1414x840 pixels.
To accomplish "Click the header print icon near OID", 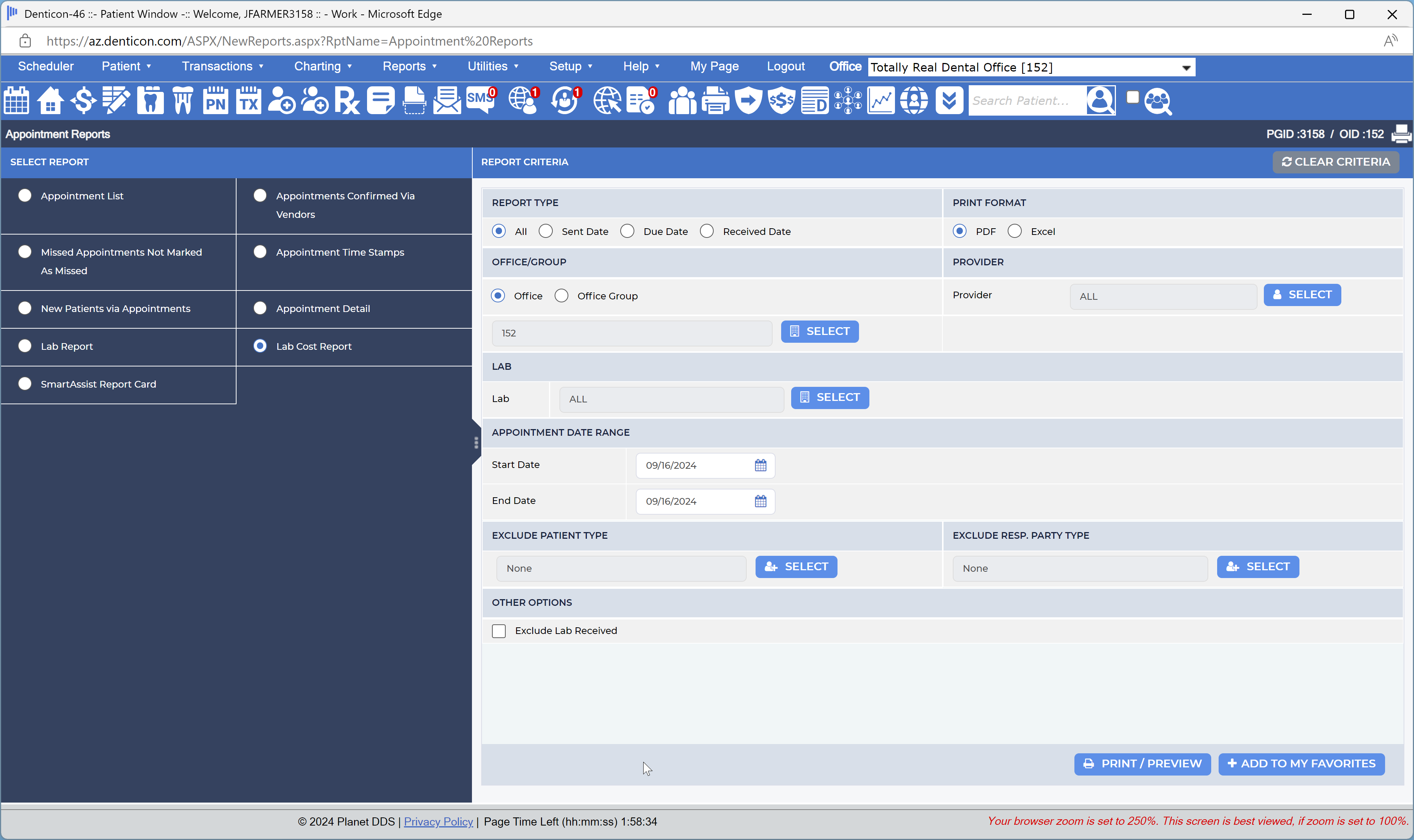I will point(1401,134).
